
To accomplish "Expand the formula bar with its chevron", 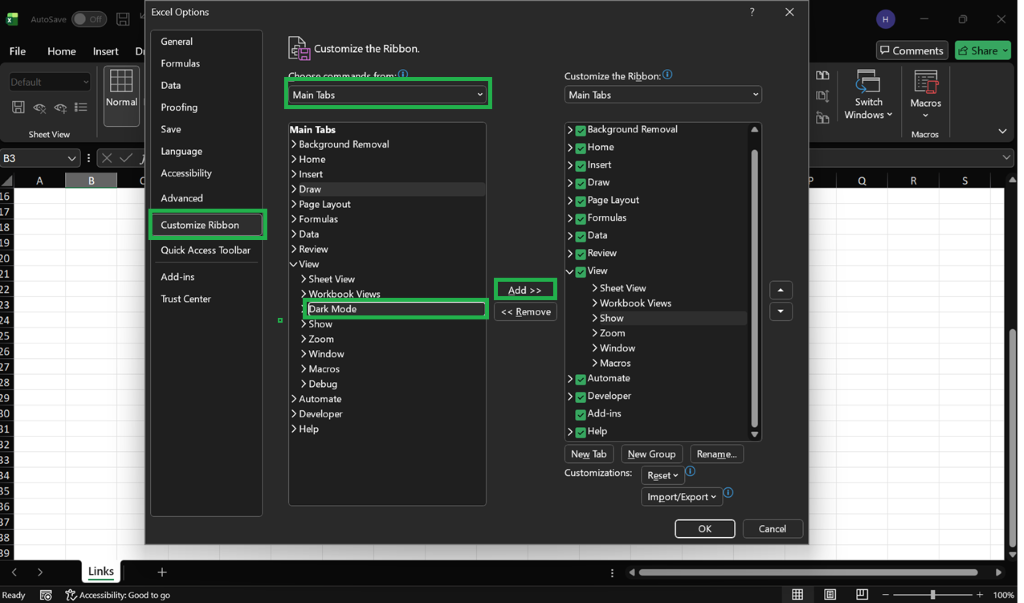I will (x=1006, y=157).
